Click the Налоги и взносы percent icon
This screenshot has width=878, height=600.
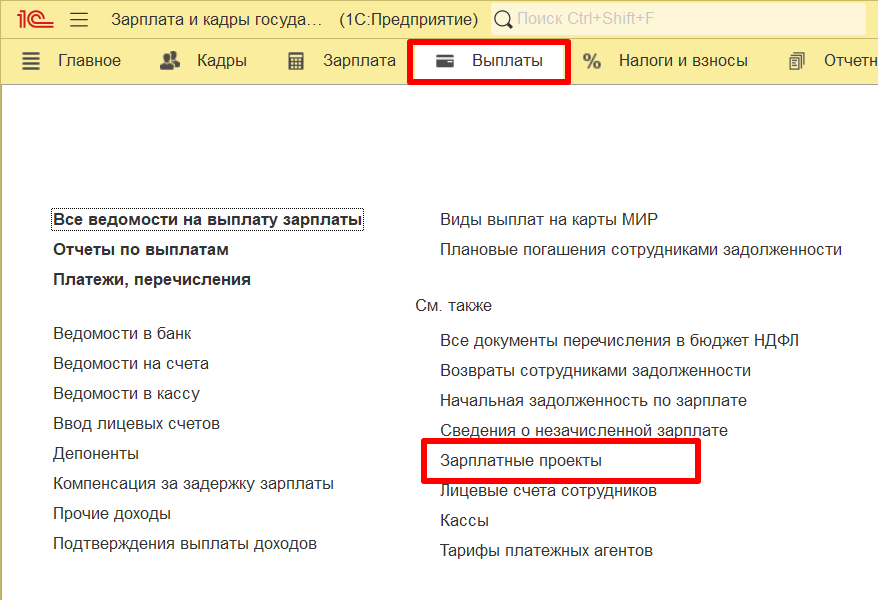point(592,61)
